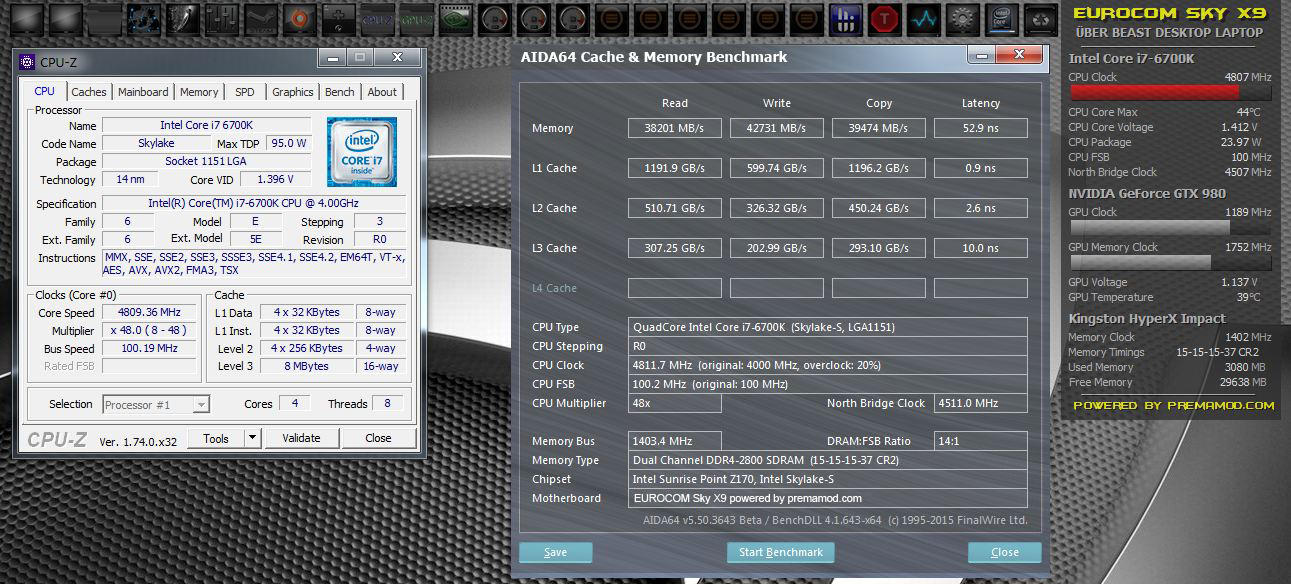The height and width of the screenshot is (584, 1291).
Task: Click the game controller icon in top bar
Action: click(x=337, y=17)
